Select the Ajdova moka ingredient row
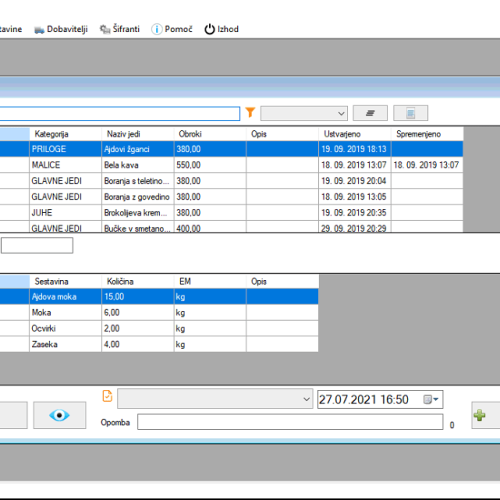 [x=159, y=297]
